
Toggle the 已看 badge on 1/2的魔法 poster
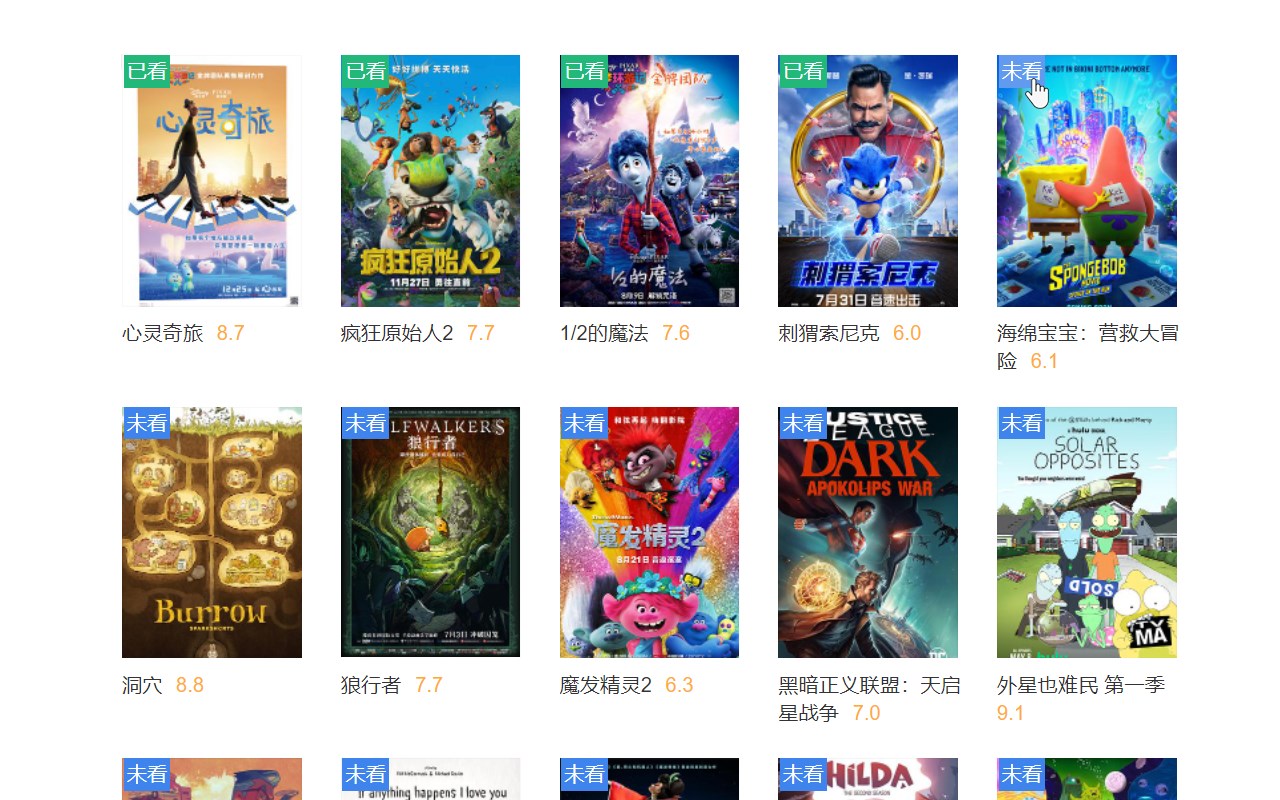584,71
